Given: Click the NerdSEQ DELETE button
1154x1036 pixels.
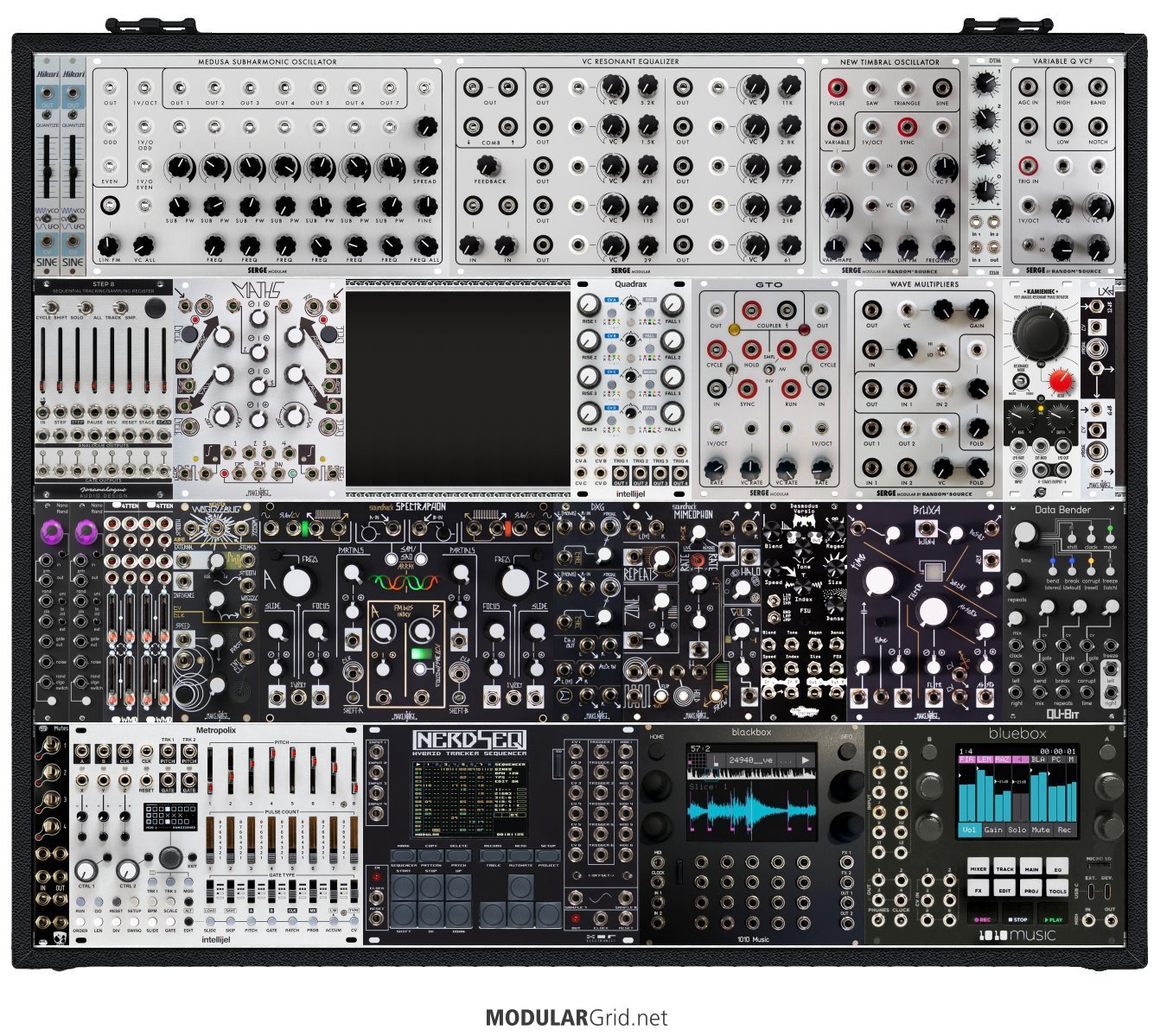Looking at the screenshot, I should pos(459,855).
